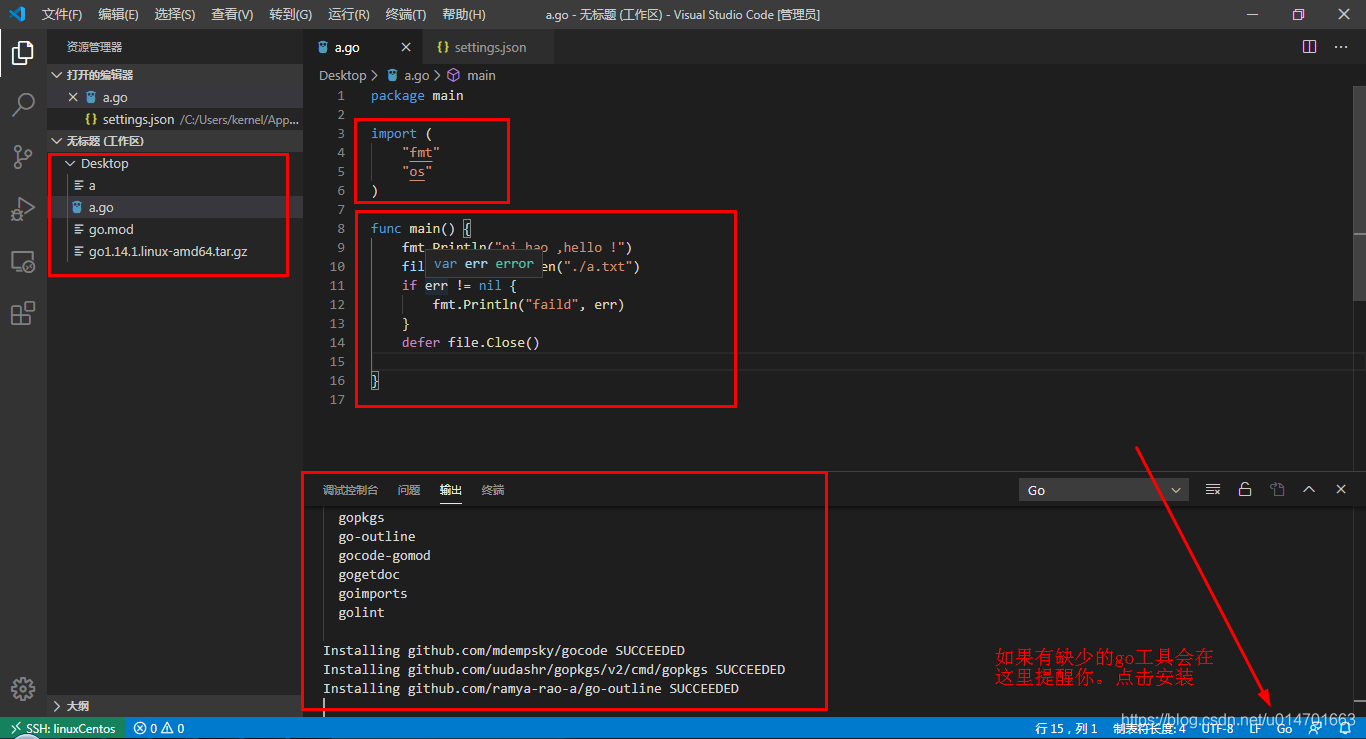
Task: Close the a.go editor tab
Action: (x=406, y=47)
